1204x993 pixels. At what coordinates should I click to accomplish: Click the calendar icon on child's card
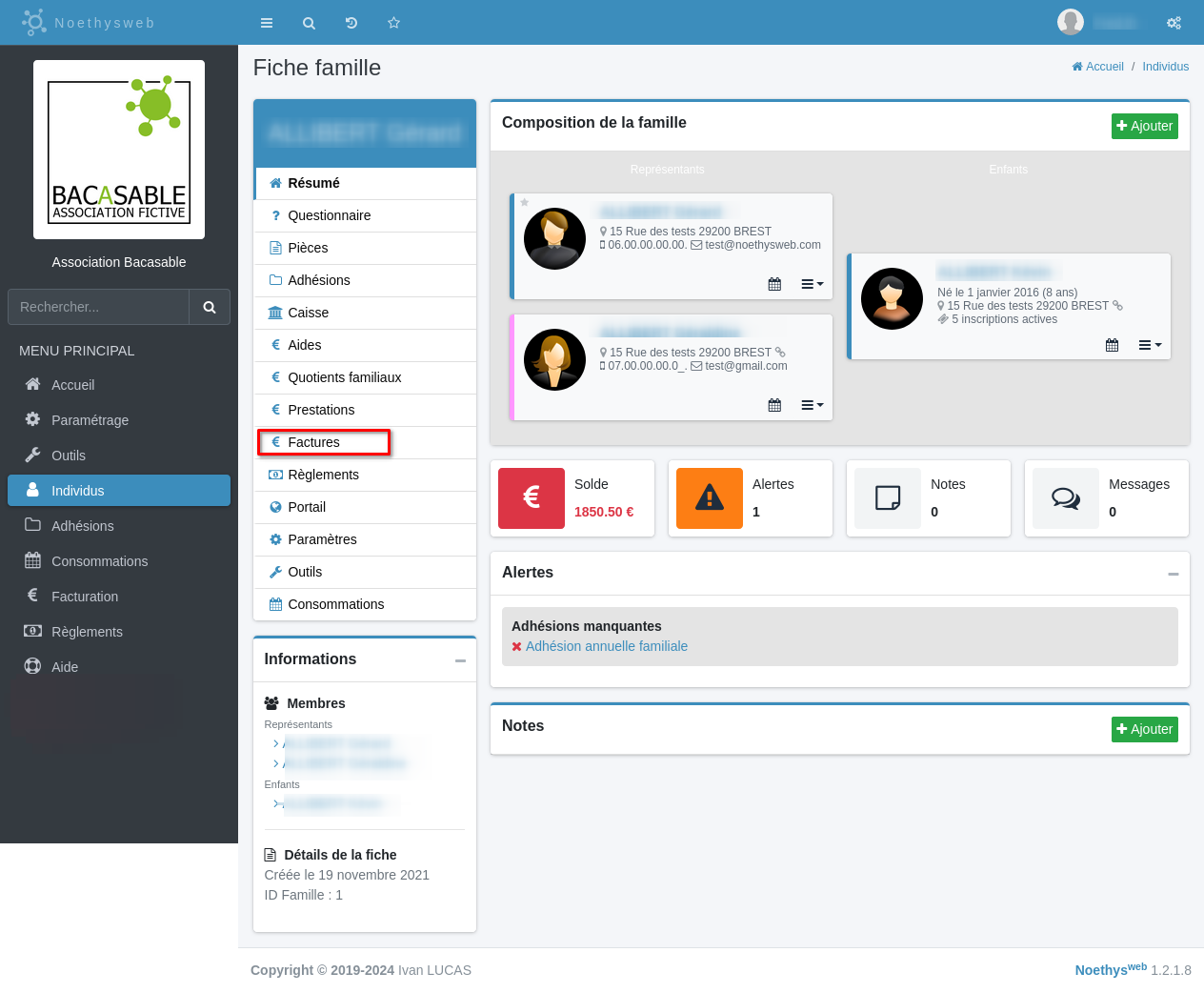(x=1112, y=345)
